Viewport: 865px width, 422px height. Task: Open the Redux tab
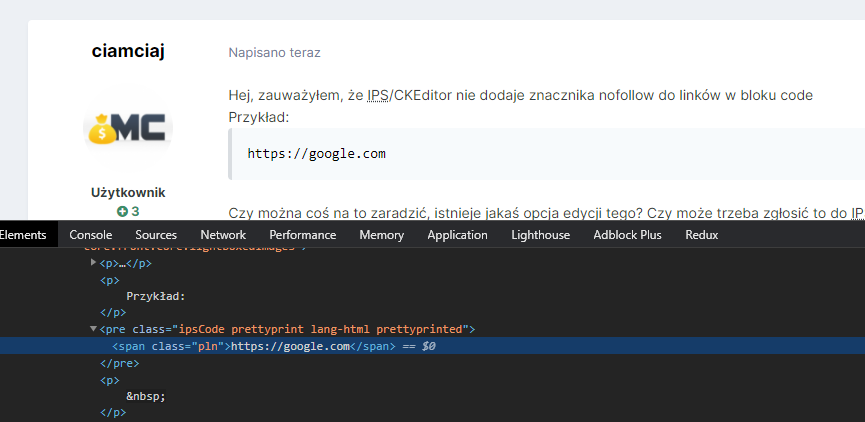[701, 235]
